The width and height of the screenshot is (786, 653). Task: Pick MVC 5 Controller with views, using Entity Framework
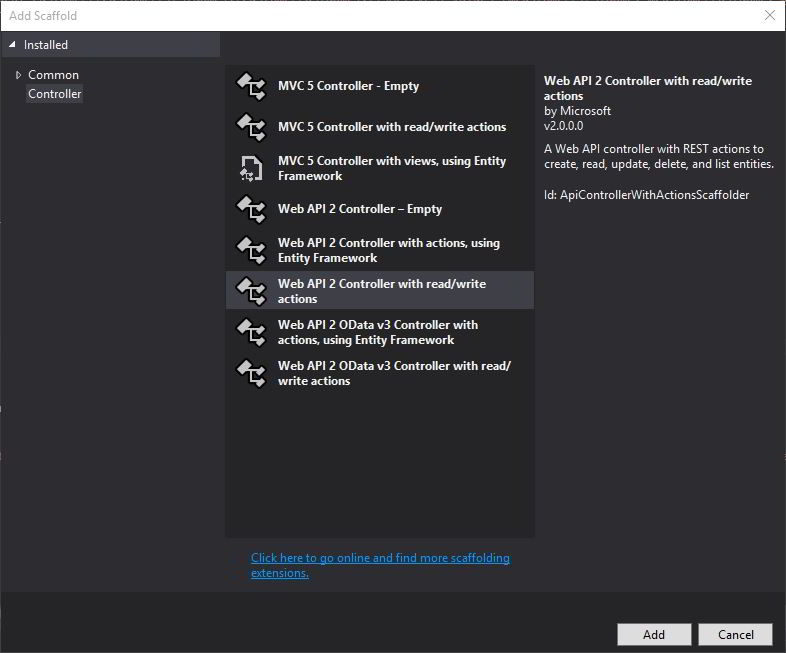tap(379, 168)
